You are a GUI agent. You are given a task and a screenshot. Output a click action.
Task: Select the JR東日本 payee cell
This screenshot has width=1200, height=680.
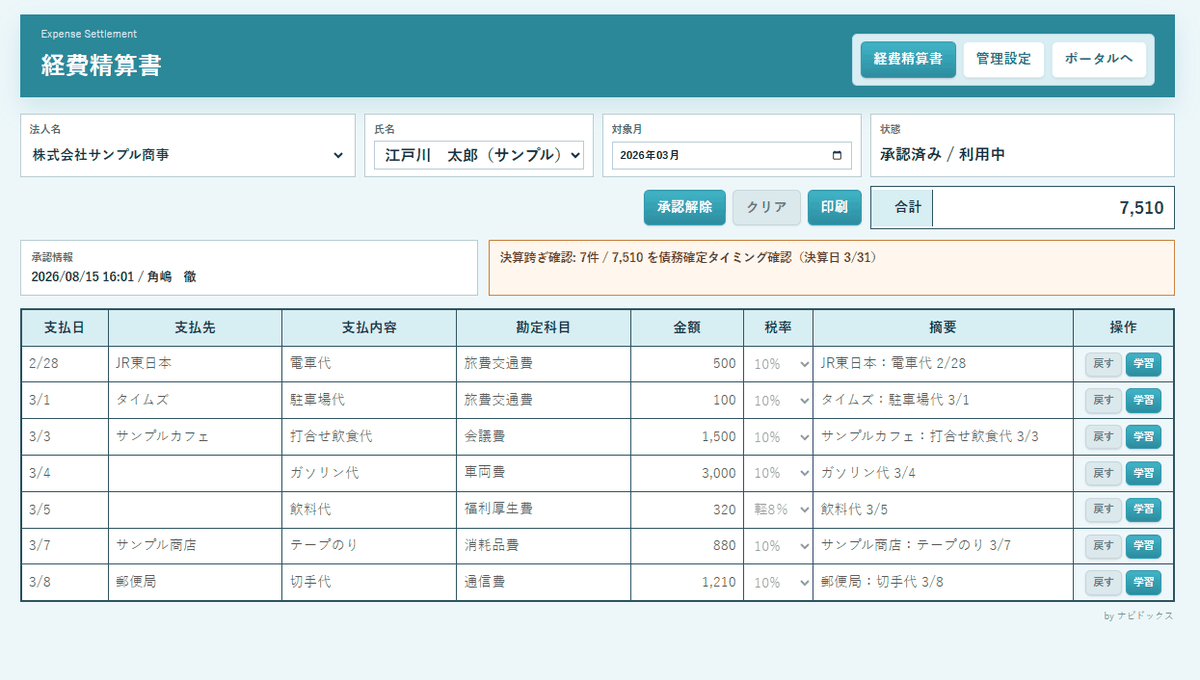[x=195, y=364]
